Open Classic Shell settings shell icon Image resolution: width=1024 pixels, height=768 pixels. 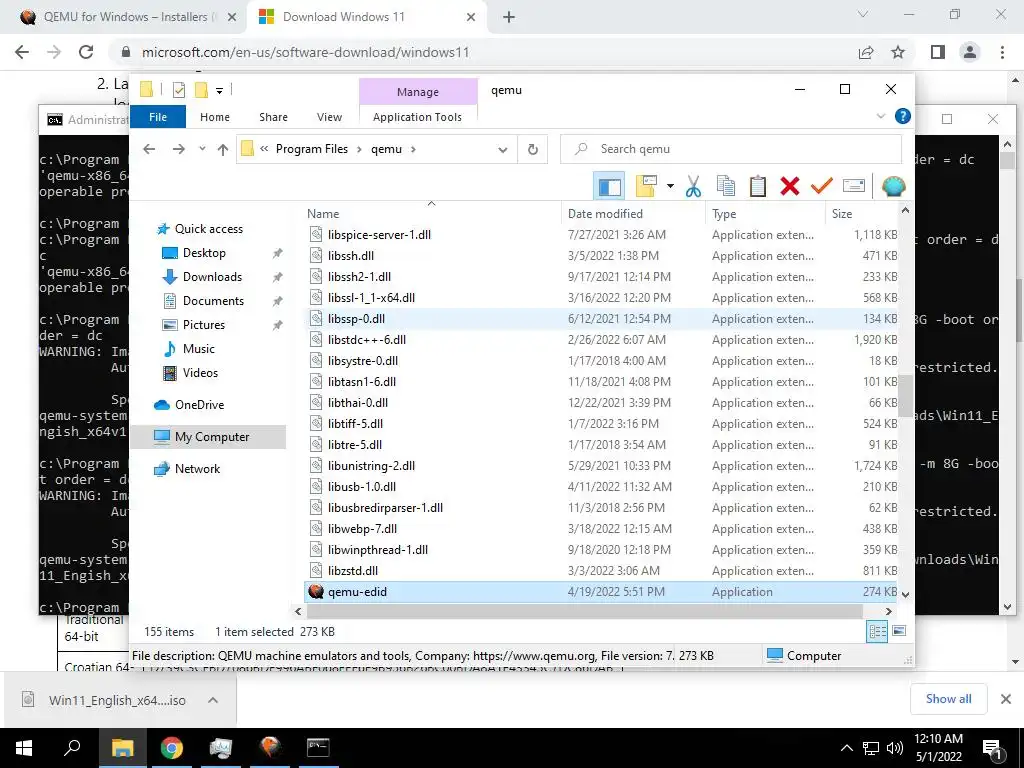click(893, 187)
